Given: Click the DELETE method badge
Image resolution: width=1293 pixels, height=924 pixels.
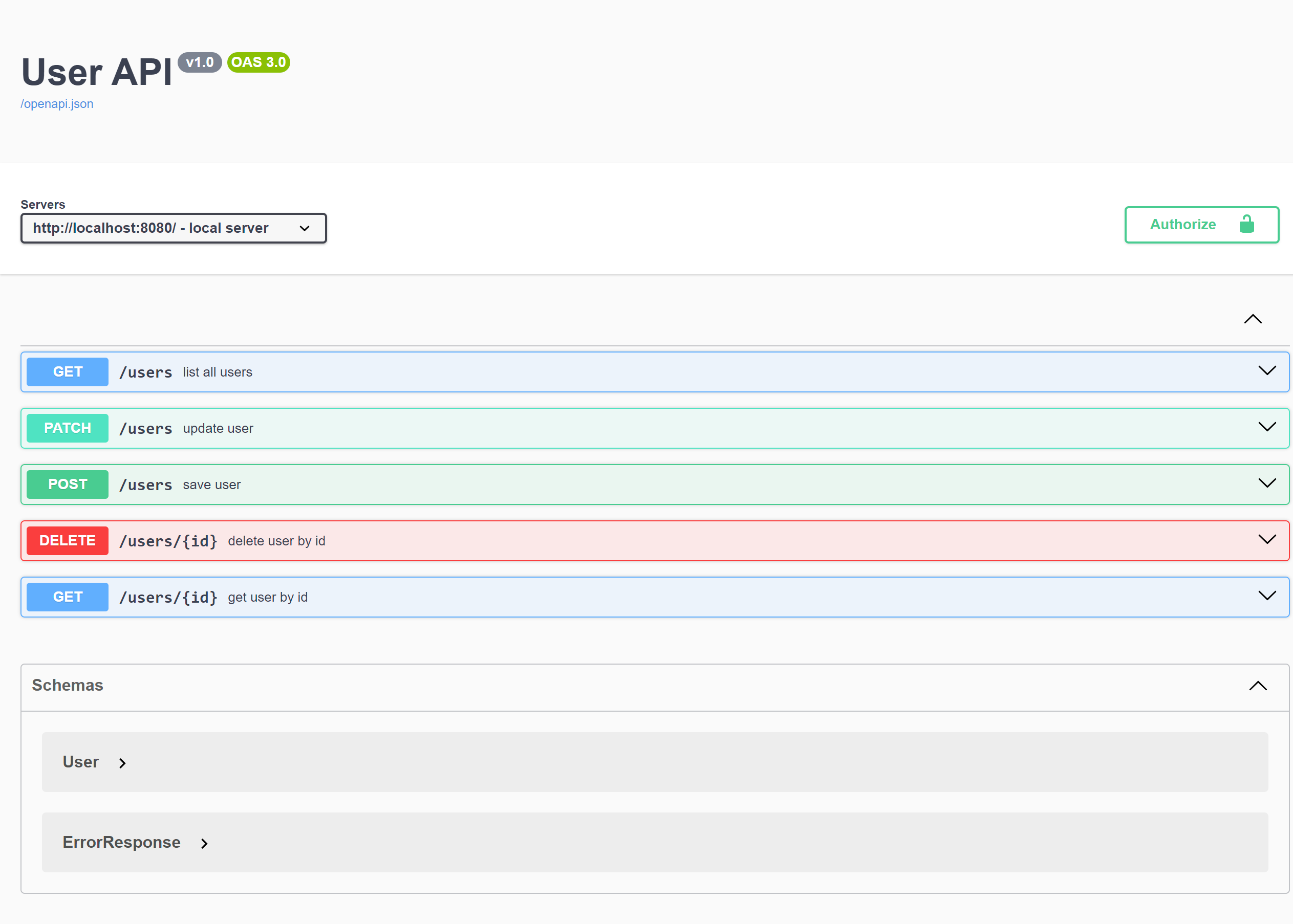Looking at the screenshot, I should [x=68, y=541].
